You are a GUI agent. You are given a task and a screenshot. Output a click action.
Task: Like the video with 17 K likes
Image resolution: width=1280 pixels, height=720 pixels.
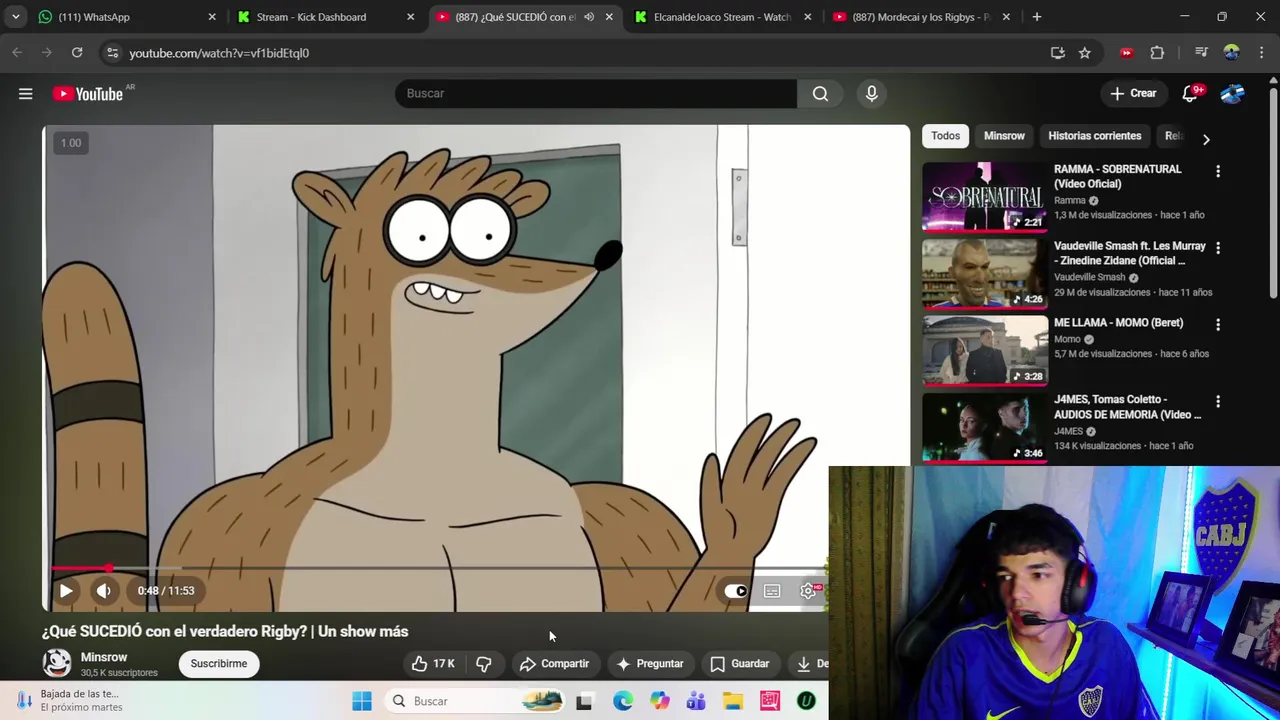click(x=433, y=663)
